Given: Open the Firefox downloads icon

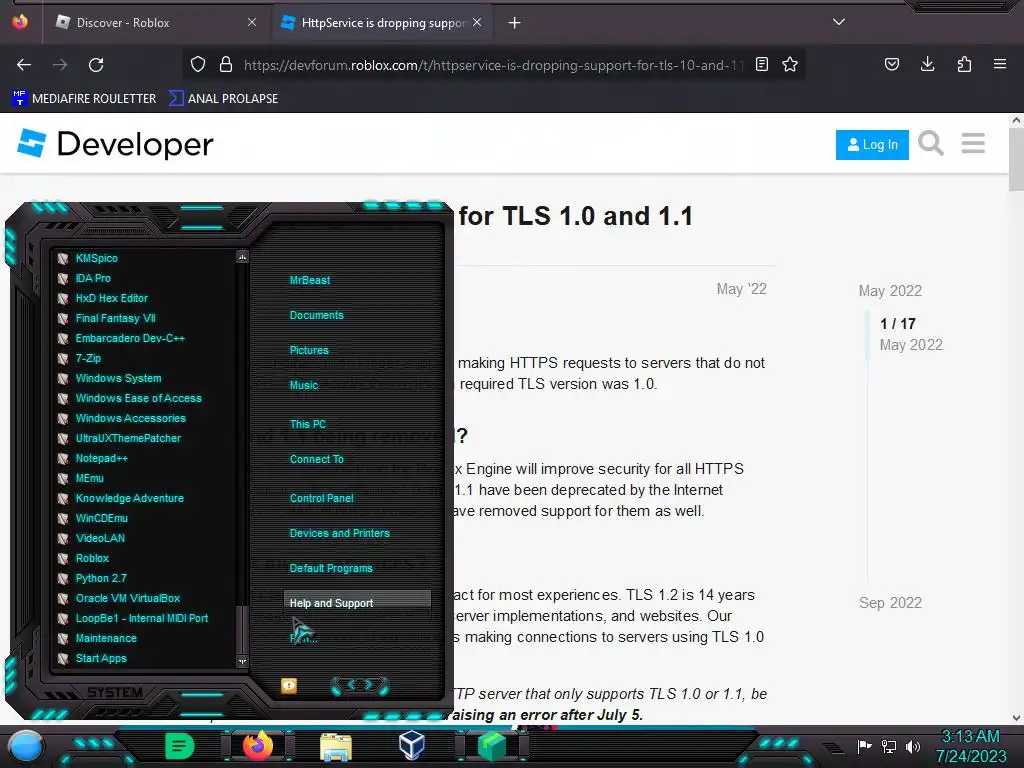Looking at the screenshot, I should [927, 64].
